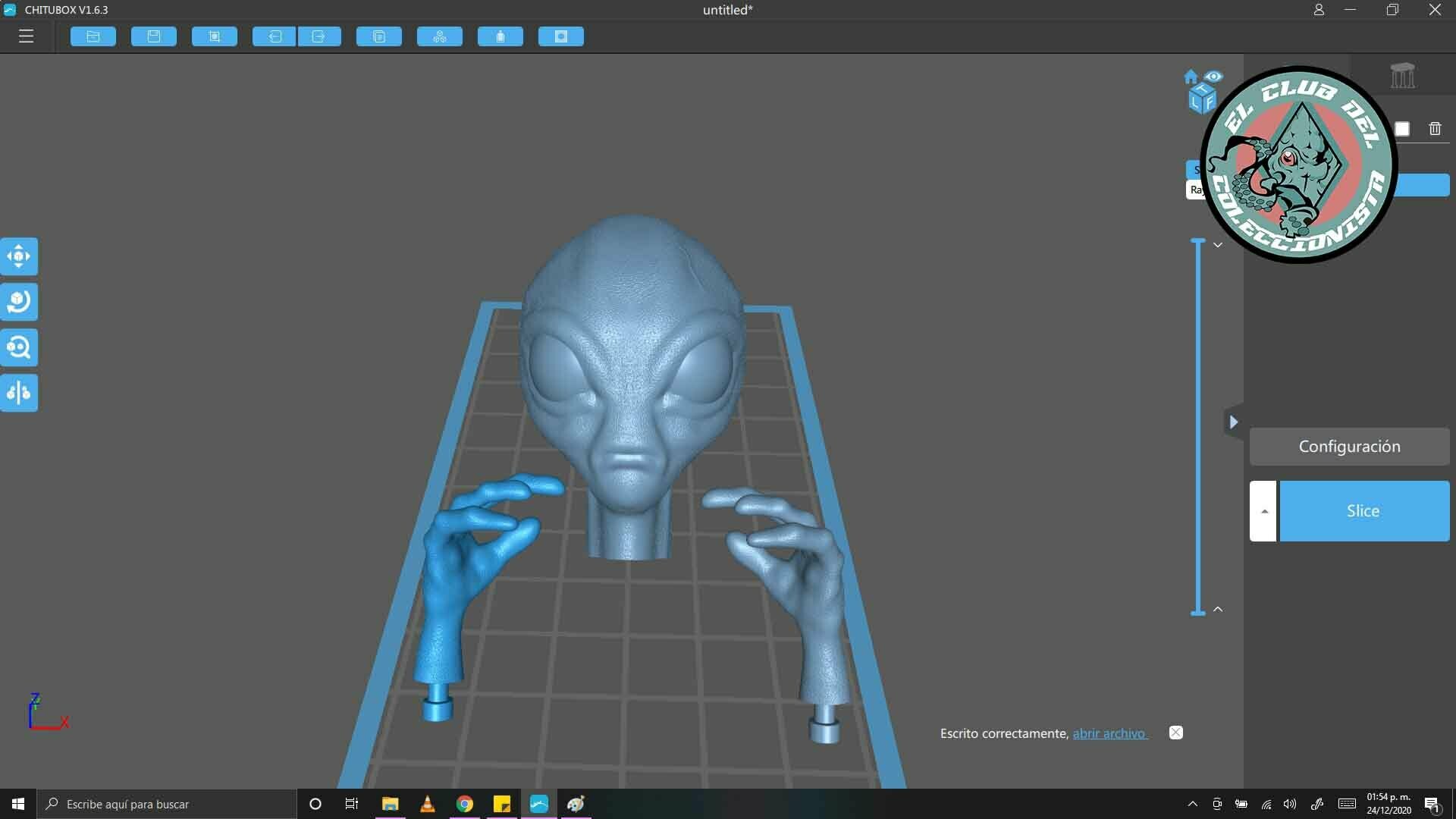Click the hollow model bottle icon
Screen dimensions: 1456x819
pos(500,36)
